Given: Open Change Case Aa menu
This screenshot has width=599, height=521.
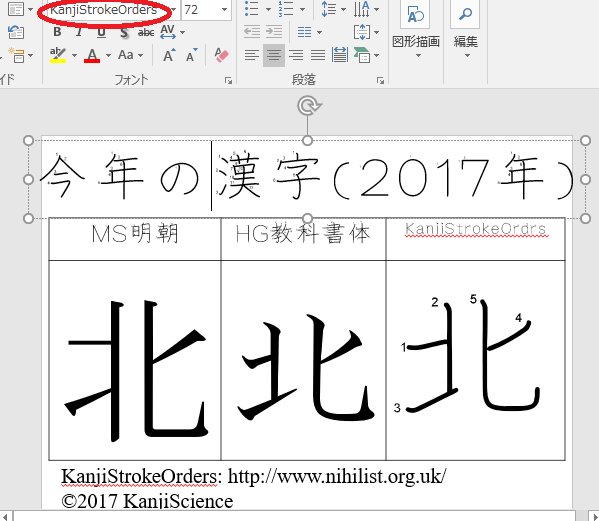Looking at the screenshot, I should pyautogui.click(x=131, y=55).
